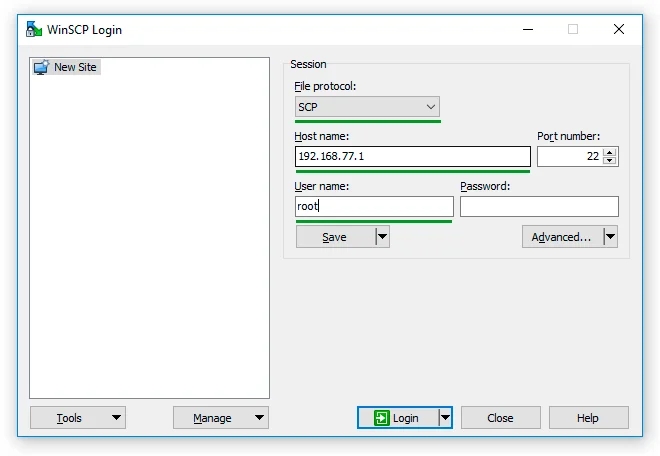Select the New Site monitor icon
The image size is (660, 456).
coord(41,67)
